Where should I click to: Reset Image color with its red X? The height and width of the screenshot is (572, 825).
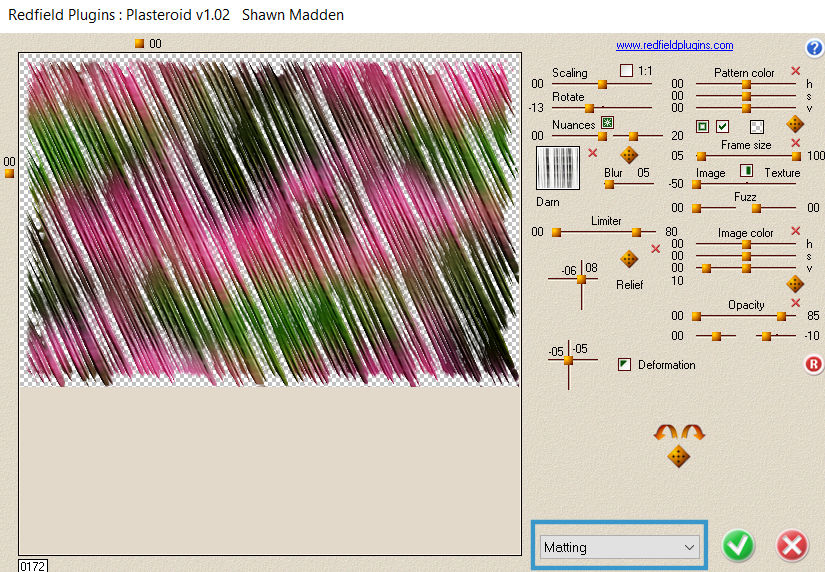(x=796, y=231)
